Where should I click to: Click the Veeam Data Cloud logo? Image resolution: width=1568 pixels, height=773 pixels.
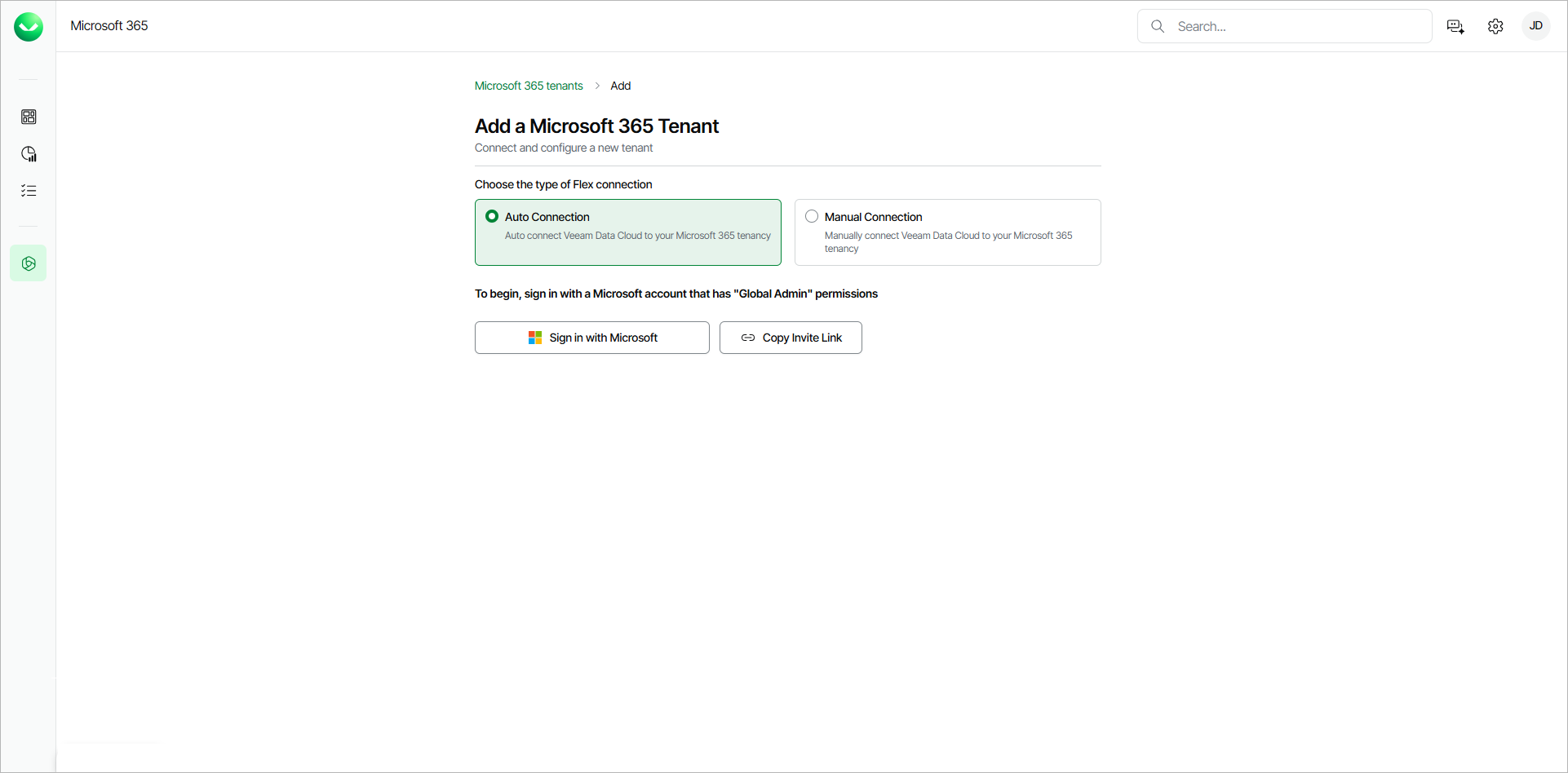(x=29, y=27)
